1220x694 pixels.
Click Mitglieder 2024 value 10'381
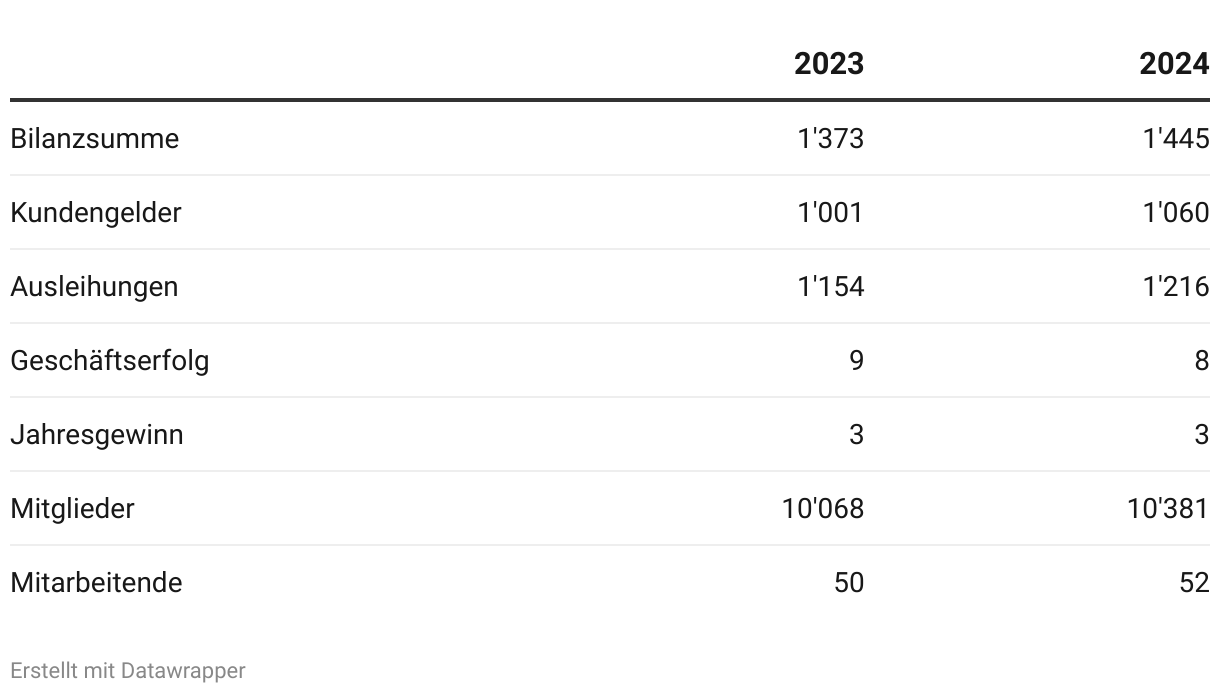[1168, 509]
